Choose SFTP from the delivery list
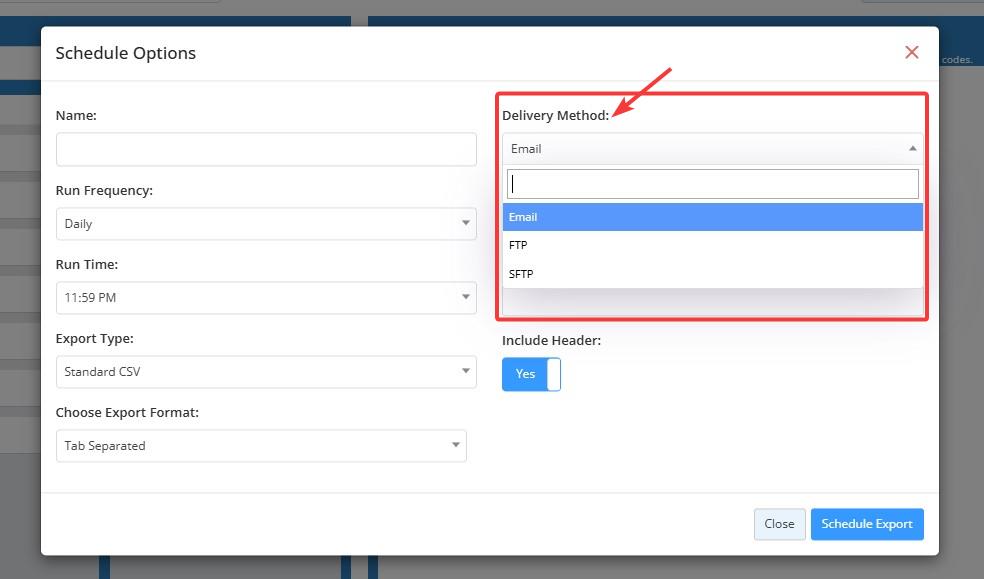Screen dimensions: 984x579 pyautogui.click(x=713, y=274)
